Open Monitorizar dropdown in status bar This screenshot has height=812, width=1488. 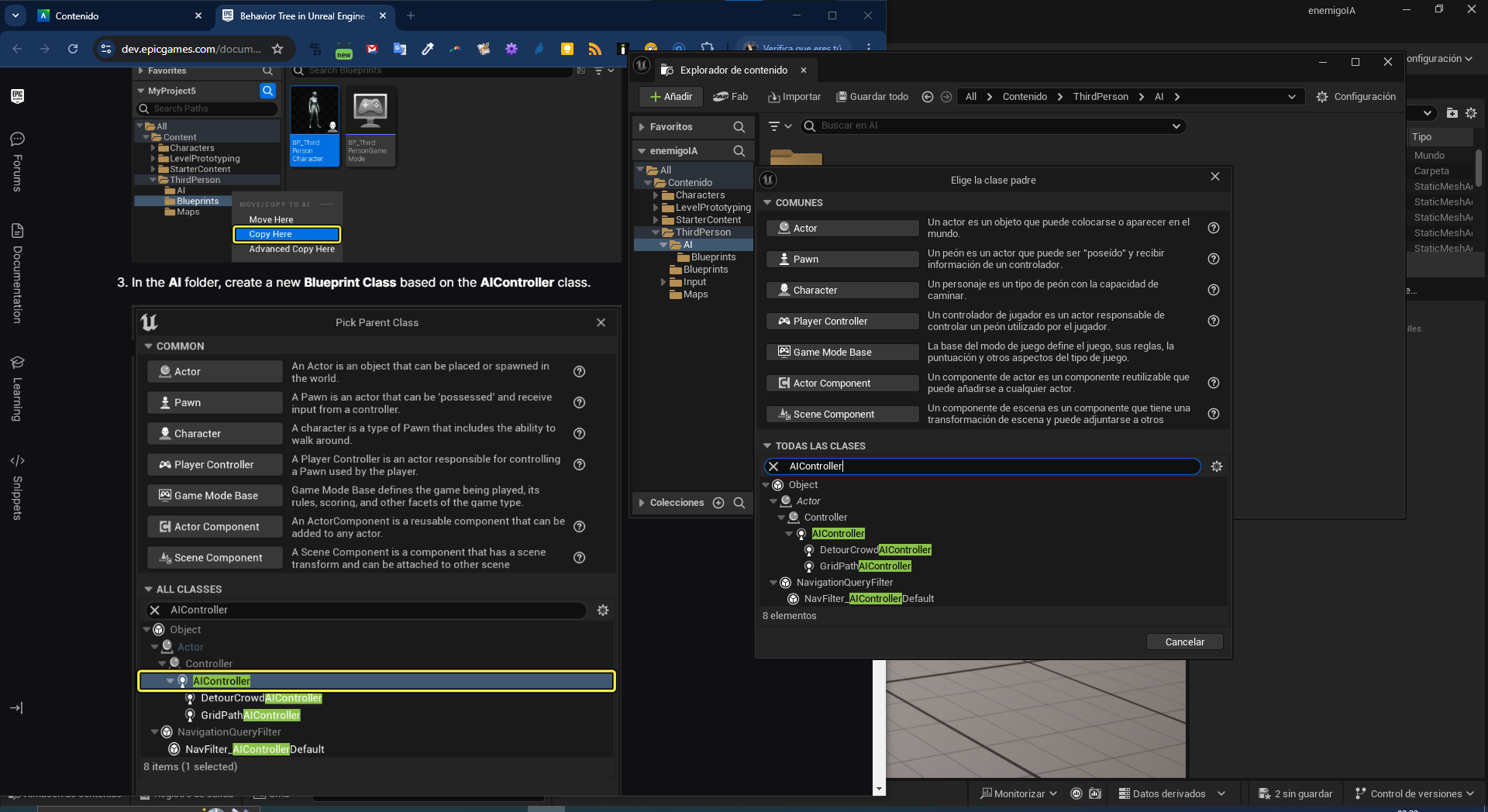pos(1018,793)
